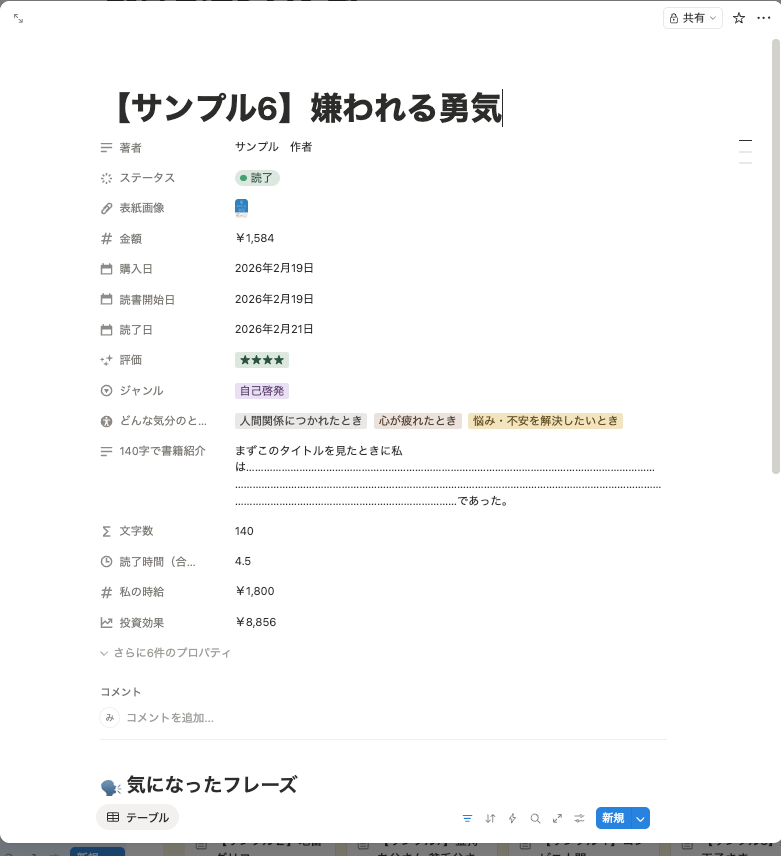Open the three-dot page options menu

click(x=764, y=18)
